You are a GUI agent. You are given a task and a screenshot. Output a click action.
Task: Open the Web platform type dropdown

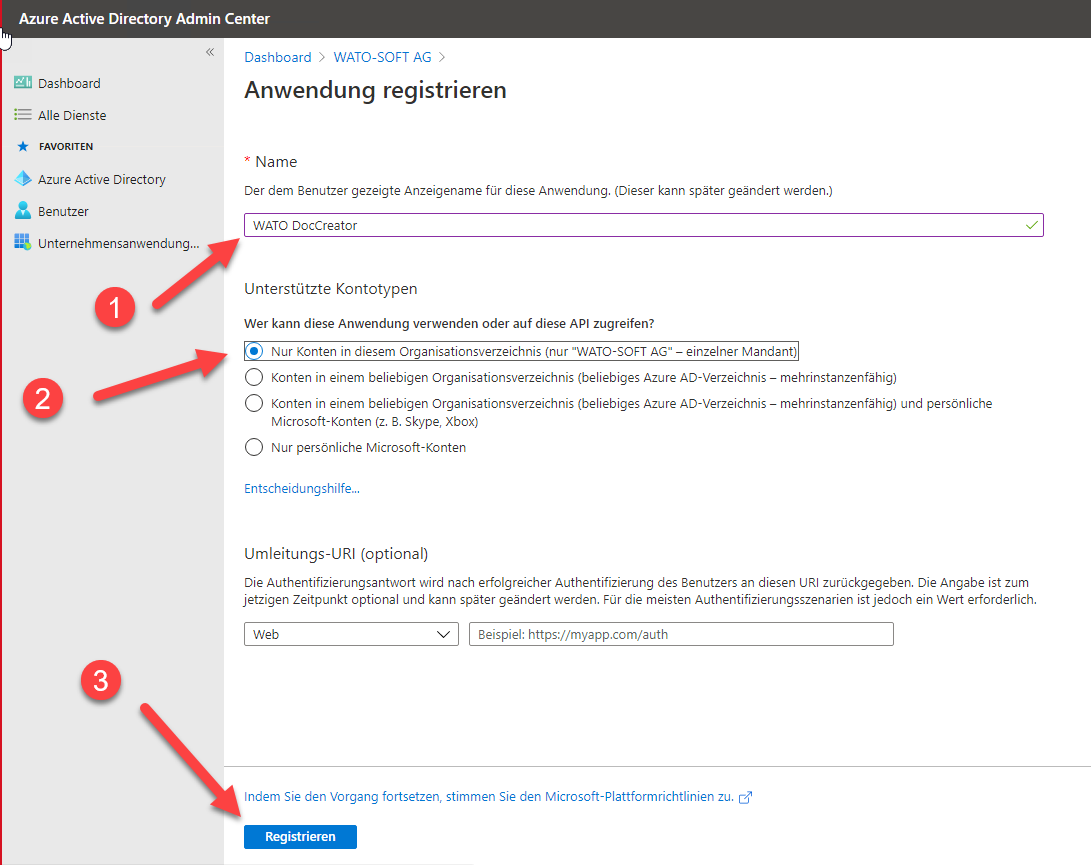tap(350, 634)
